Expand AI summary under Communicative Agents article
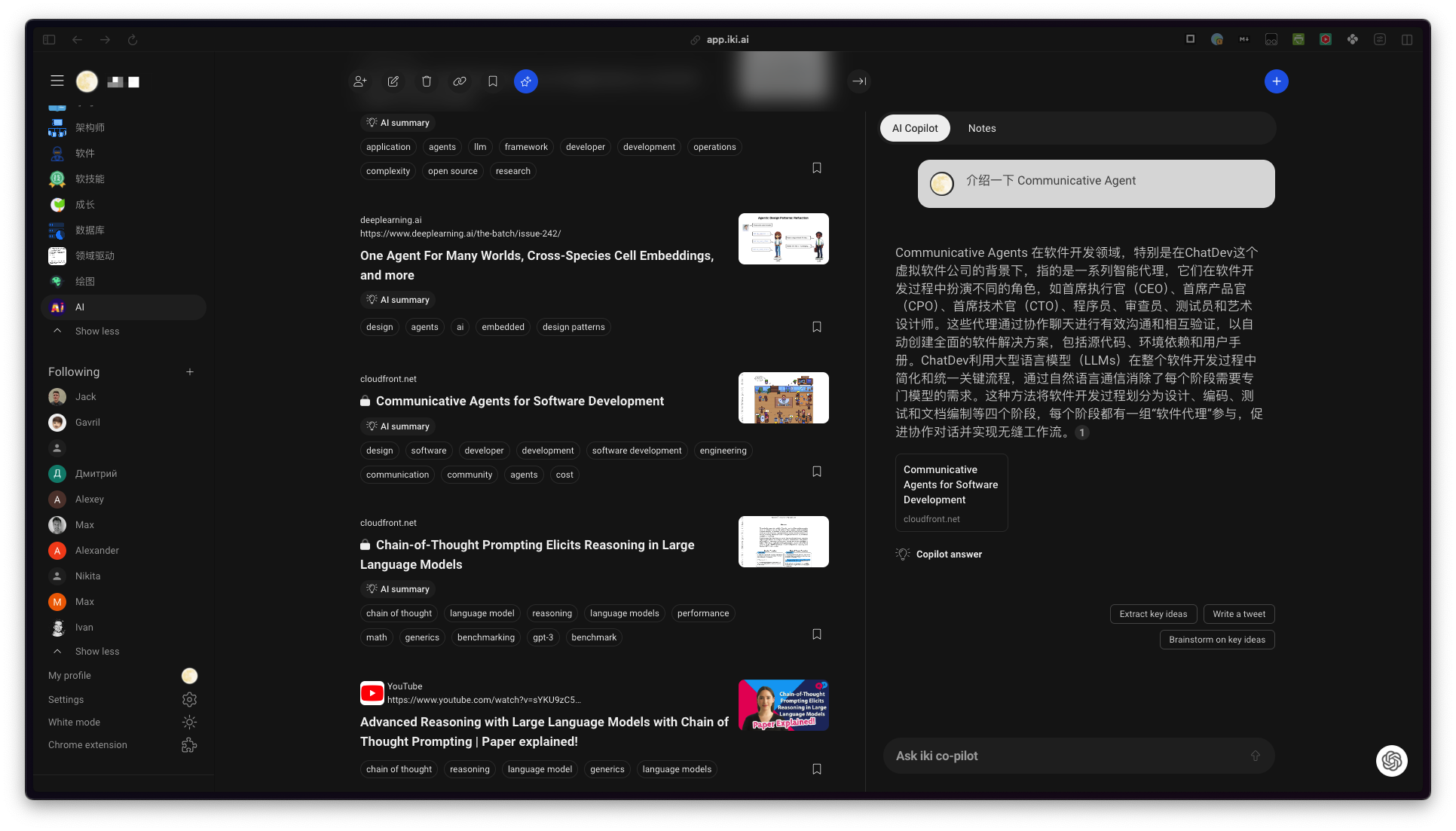1456x831 pixels. coord(398,426)
